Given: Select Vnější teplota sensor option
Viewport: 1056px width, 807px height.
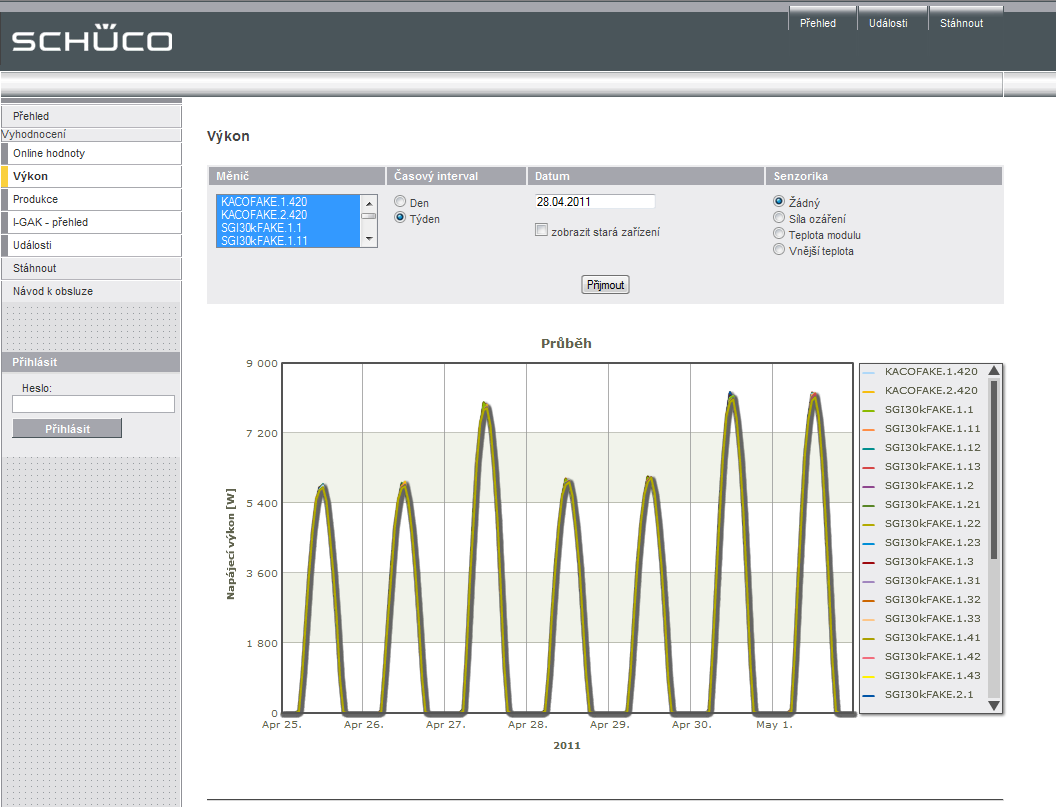Looking at the screenshot, I should coord(779,249).
